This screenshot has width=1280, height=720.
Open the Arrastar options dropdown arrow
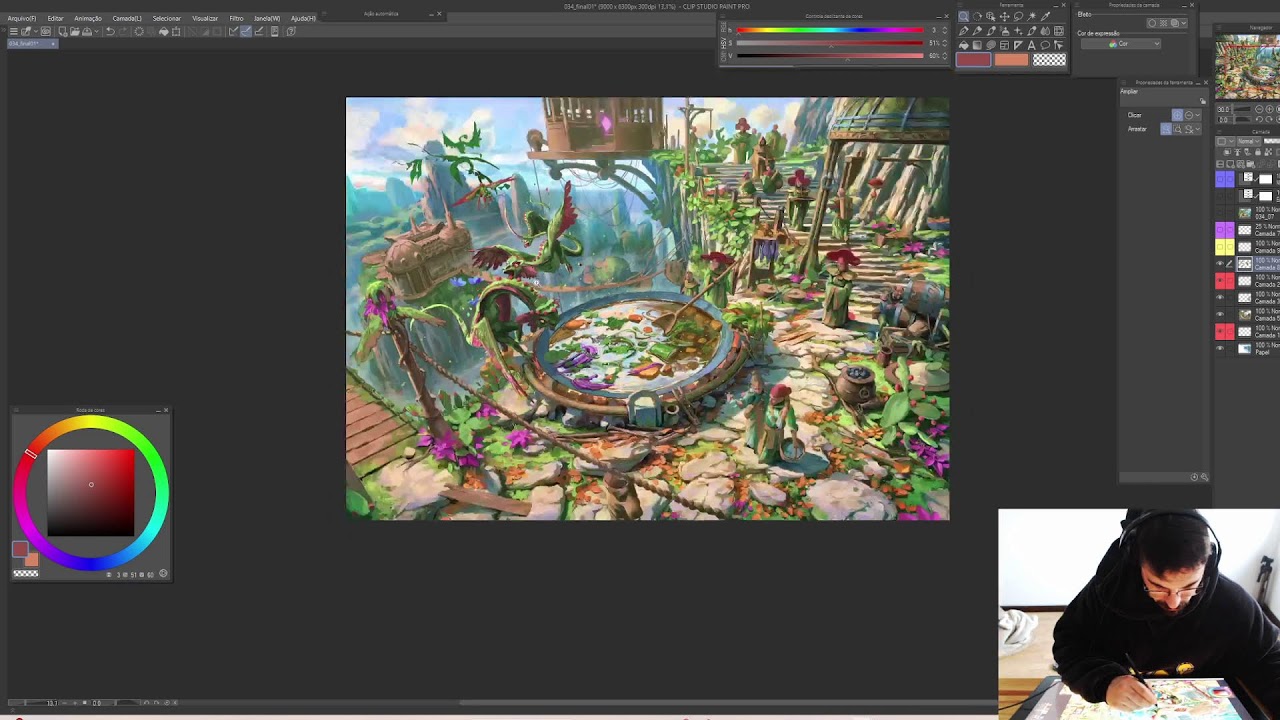pos(1197,129)
